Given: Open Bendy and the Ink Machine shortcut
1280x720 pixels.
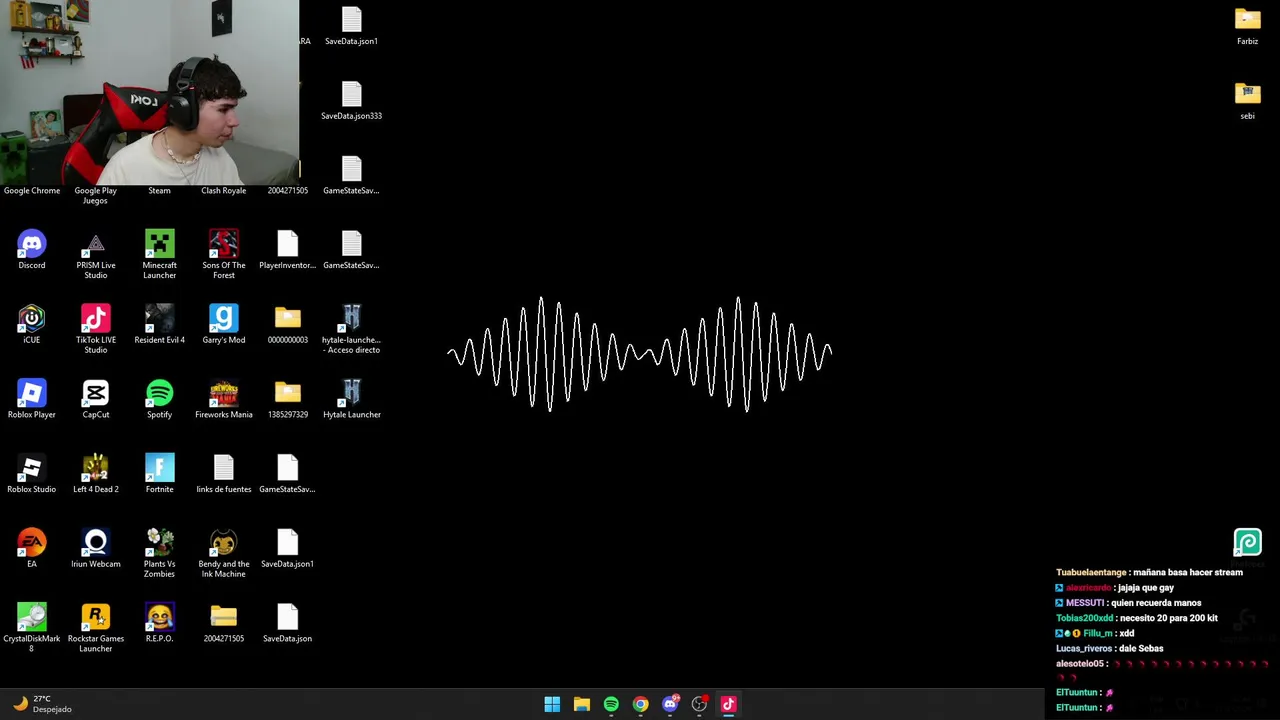Looking at the screenshot, I should (224, 554).
